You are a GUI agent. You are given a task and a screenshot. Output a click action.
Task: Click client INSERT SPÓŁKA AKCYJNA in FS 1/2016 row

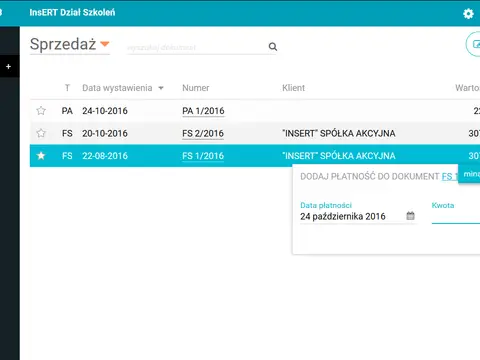pyautogui.click(x=339, y=156)
